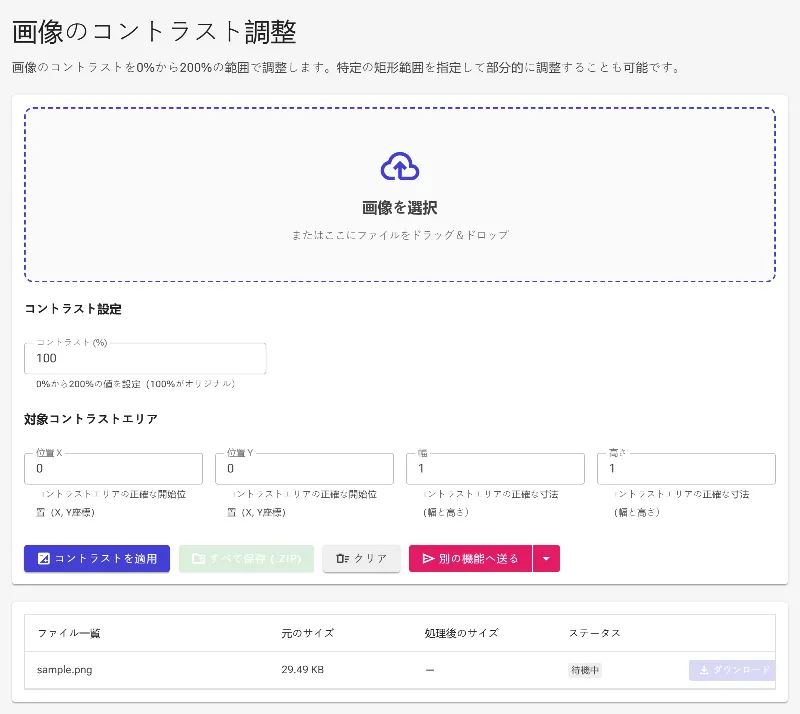The image size is (800, 714).
Task: Click the コントラスト (%) input field
Action: click(x=145, y=358)
